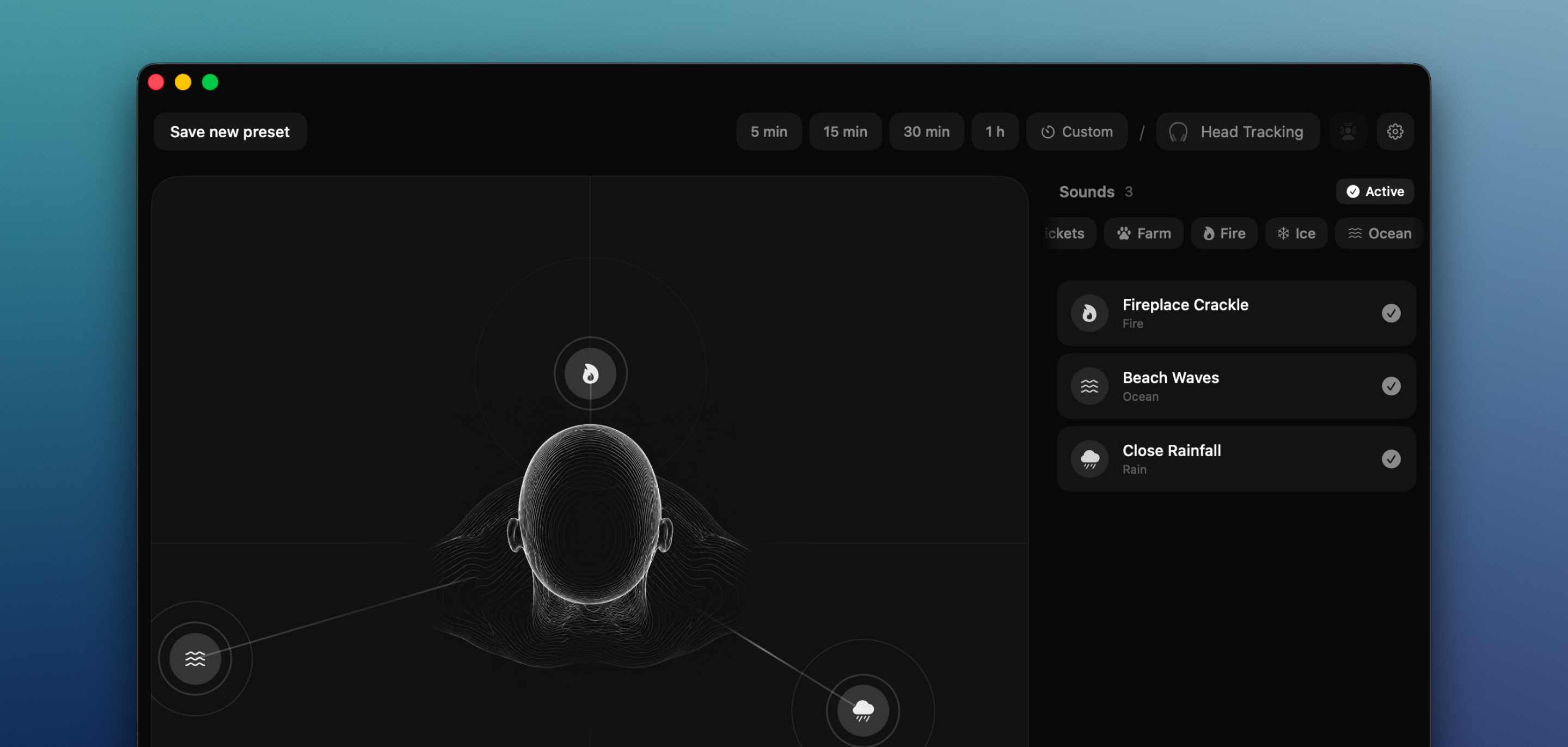Click the flame icon on the Fire chip
The image size is (1568, 747).
click(x=1209, y=233)
